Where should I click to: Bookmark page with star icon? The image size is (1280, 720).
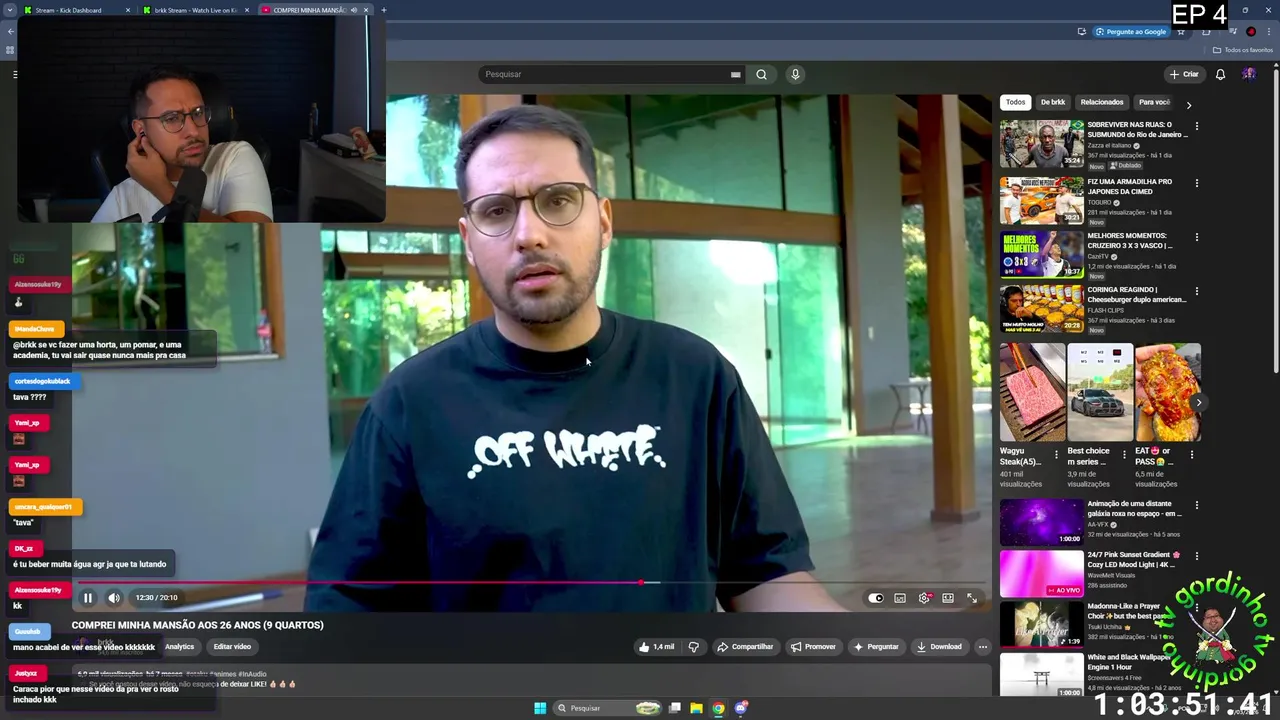click(1181, 32)
